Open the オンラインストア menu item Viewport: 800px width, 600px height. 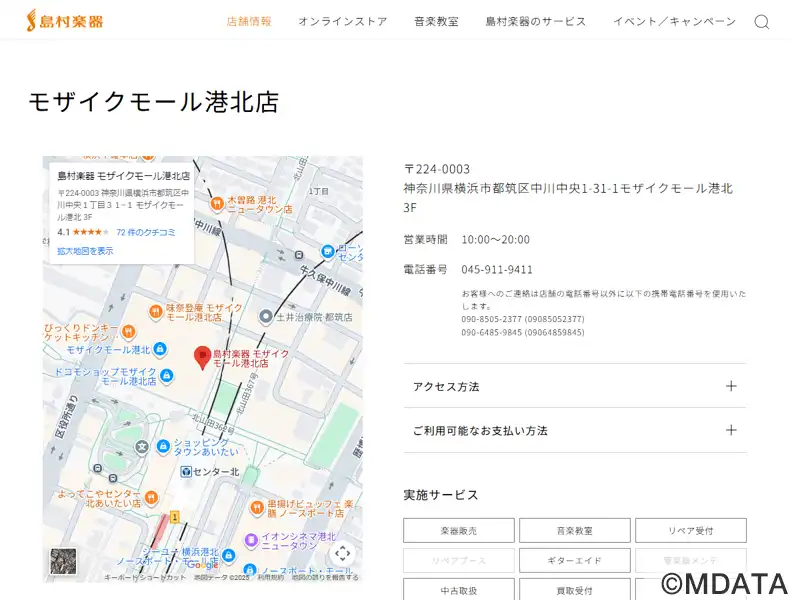[x=342, y=21]
